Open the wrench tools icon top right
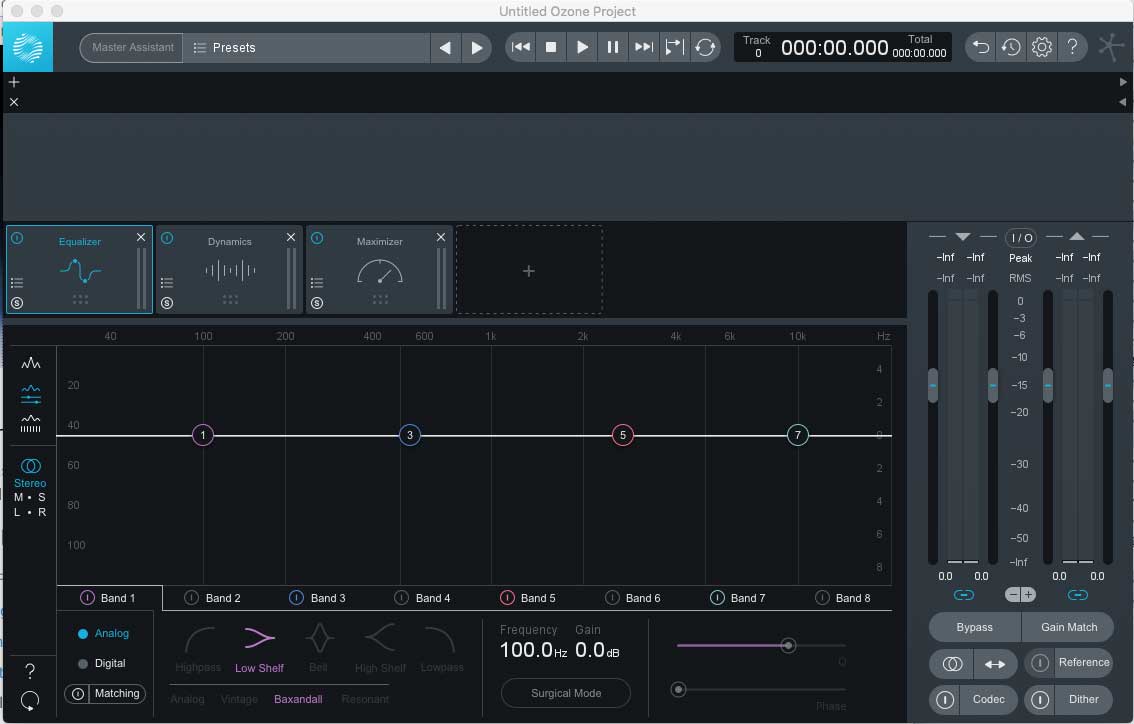The height and width of the screenshot is (724, 1134). click(1111, 47)
